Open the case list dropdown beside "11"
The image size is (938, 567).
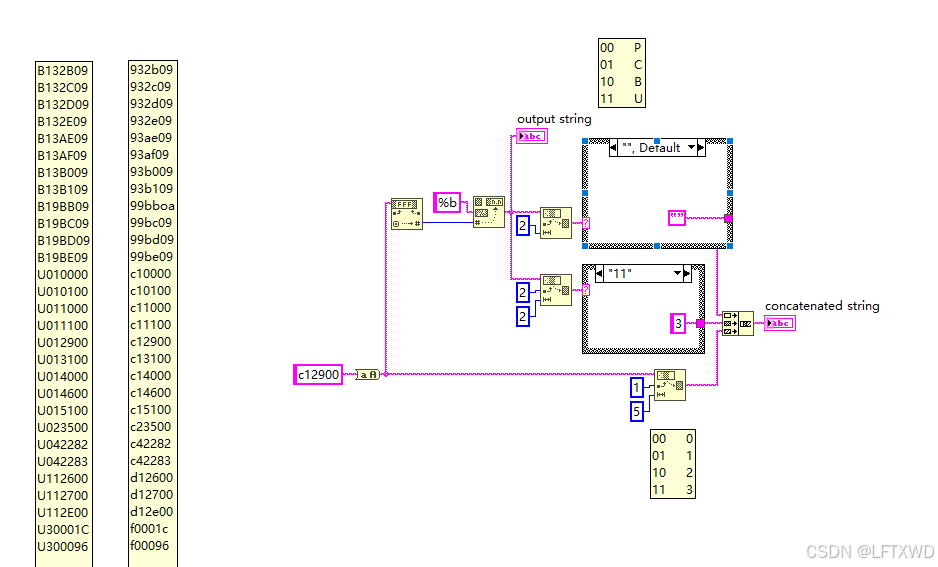[x=678, y=274]
